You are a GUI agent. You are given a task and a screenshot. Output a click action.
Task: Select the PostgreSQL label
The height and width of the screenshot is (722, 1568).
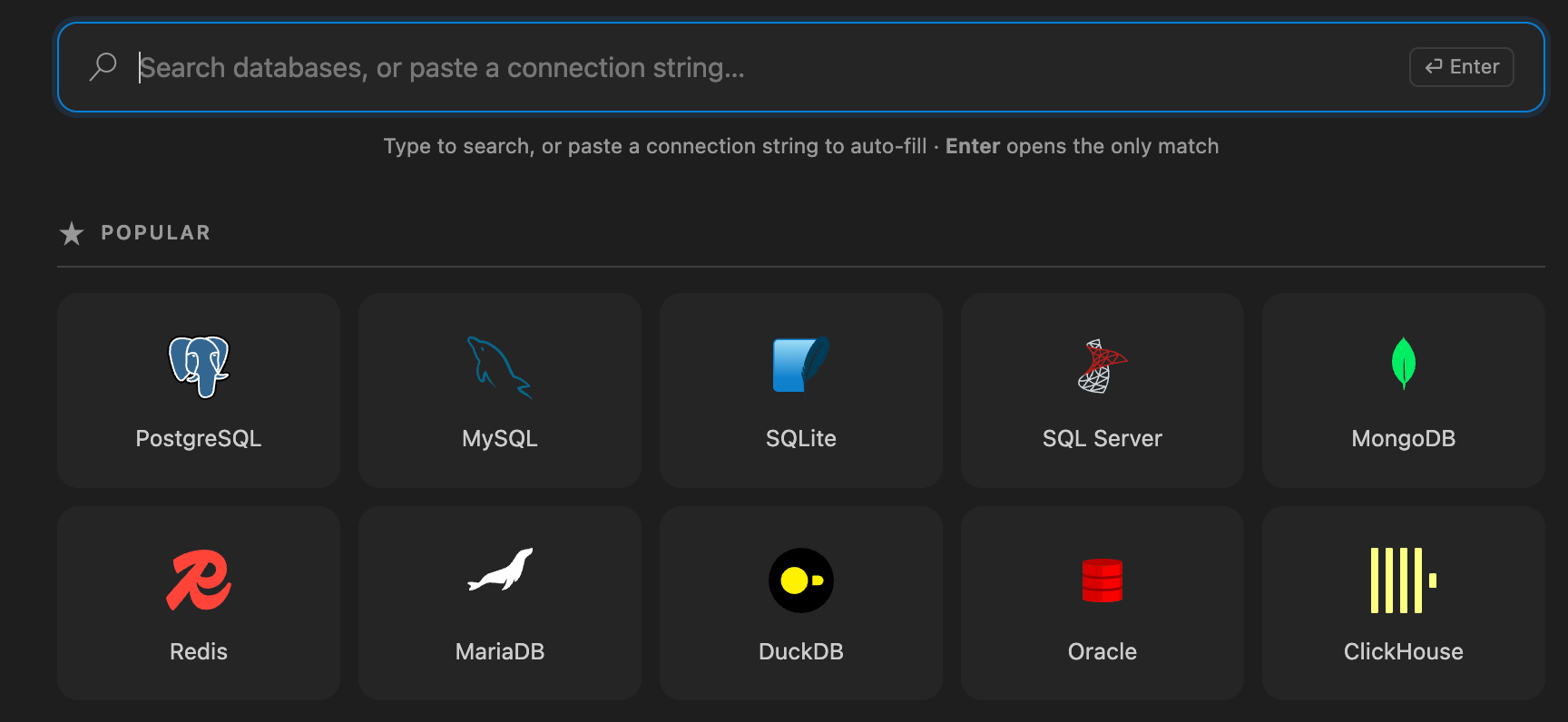tap(199, 439)
